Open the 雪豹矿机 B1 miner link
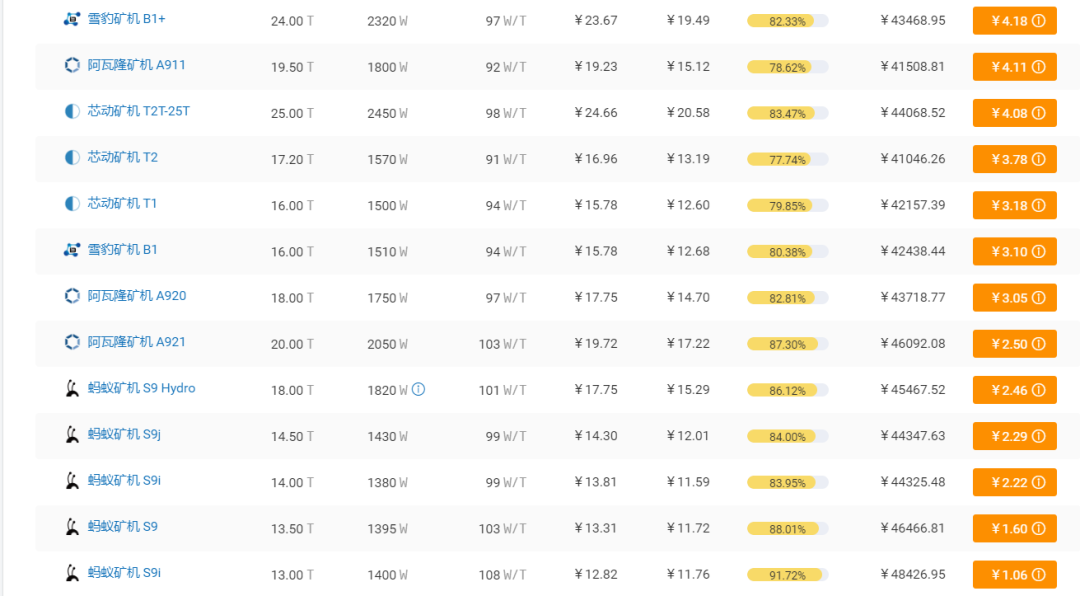The width and height of the screenshot is (1080, 596). 122,250
